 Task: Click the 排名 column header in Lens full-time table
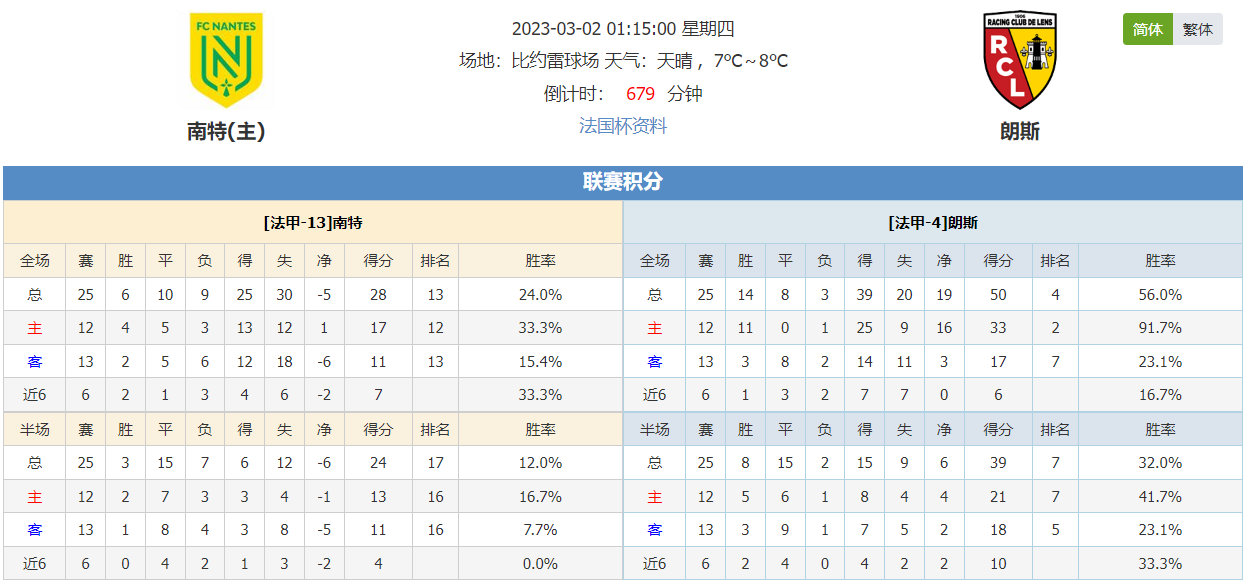1055,261
